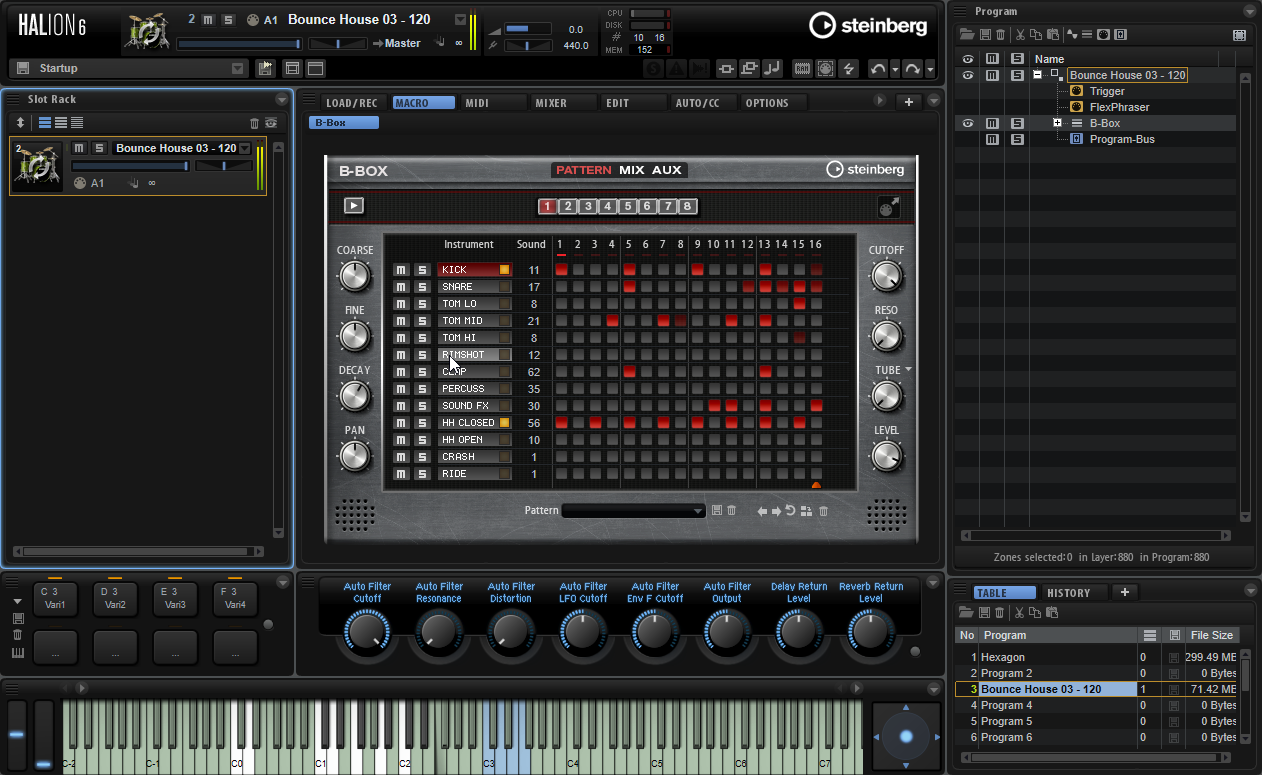Screen dimensions: 1262x775
Task: Open the Startup multi-program dropdown
Action: tap(237, 68)
